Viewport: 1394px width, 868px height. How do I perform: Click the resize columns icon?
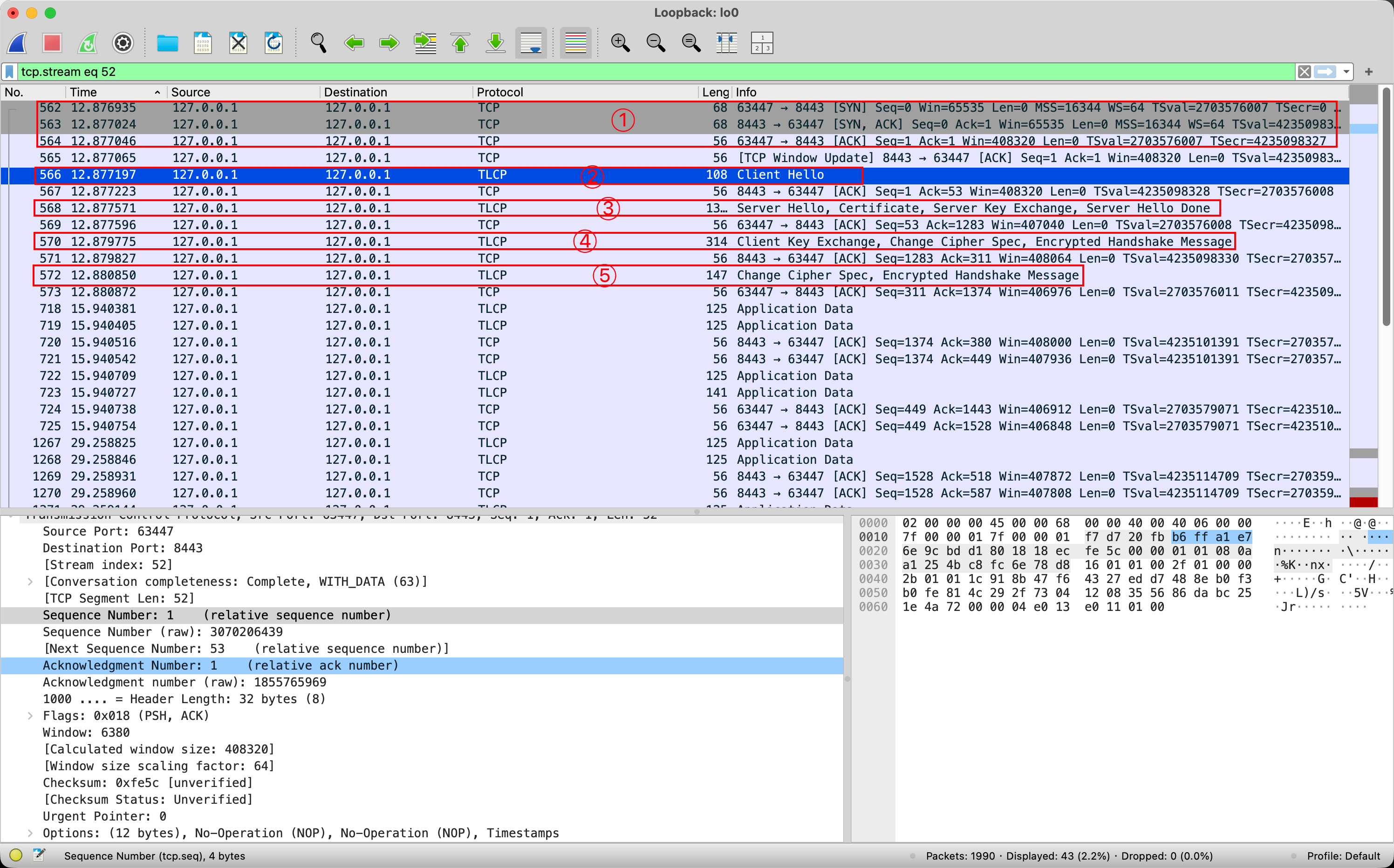726,43
